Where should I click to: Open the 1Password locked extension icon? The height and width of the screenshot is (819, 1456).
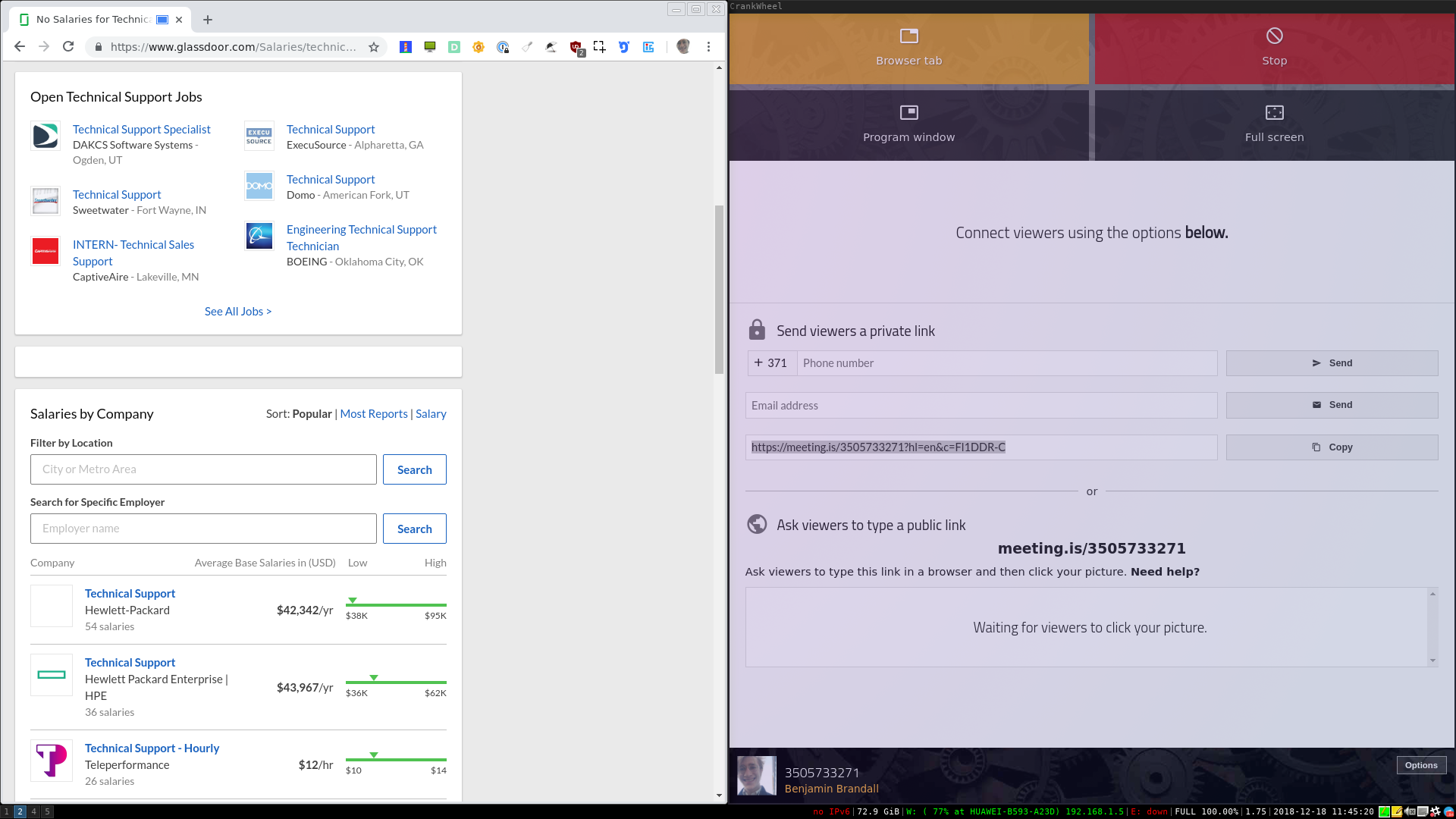[x=503, y=47]
